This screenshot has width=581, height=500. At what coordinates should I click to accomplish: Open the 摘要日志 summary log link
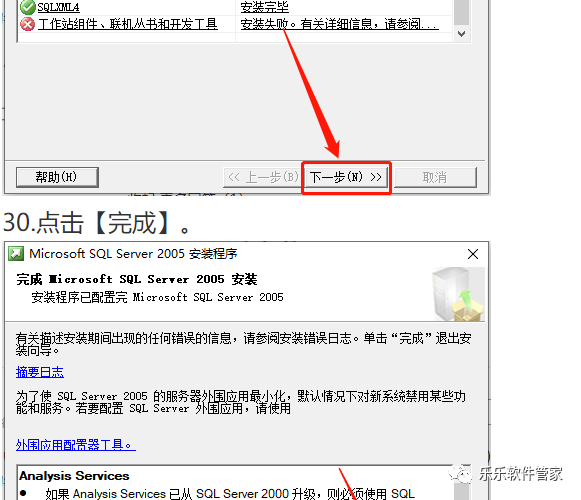[40, 372]
